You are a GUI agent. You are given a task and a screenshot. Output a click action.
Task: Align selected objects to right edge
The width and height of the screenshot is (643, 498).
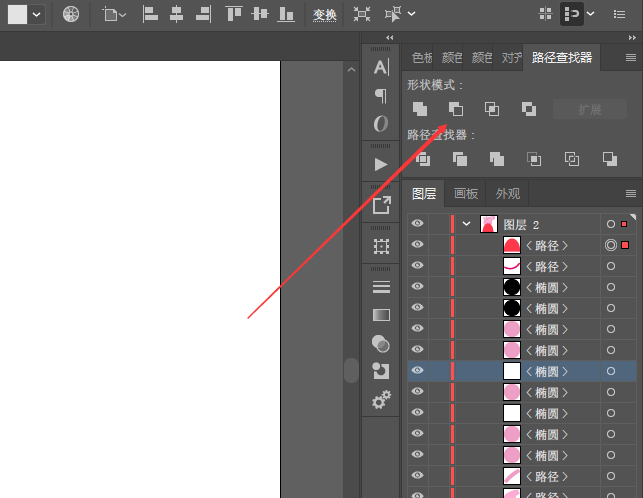204,14
